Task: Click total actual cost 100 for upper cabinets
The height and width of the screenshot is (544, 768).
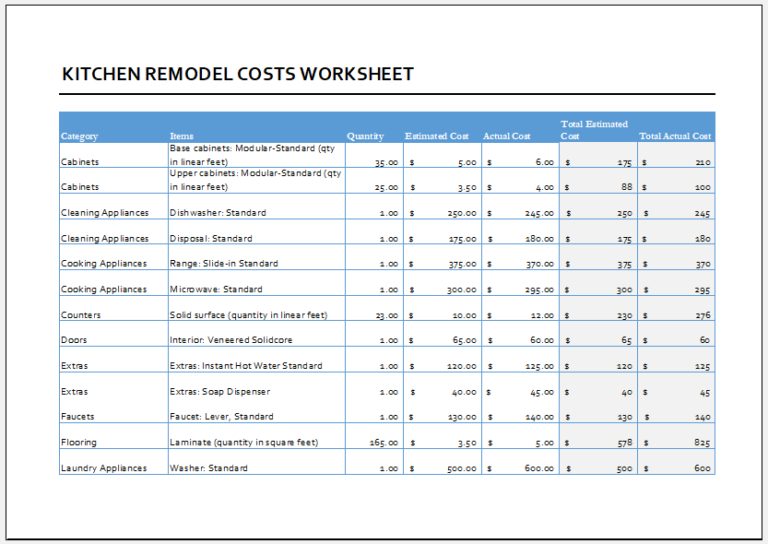Action: click(x=676, y=180)
